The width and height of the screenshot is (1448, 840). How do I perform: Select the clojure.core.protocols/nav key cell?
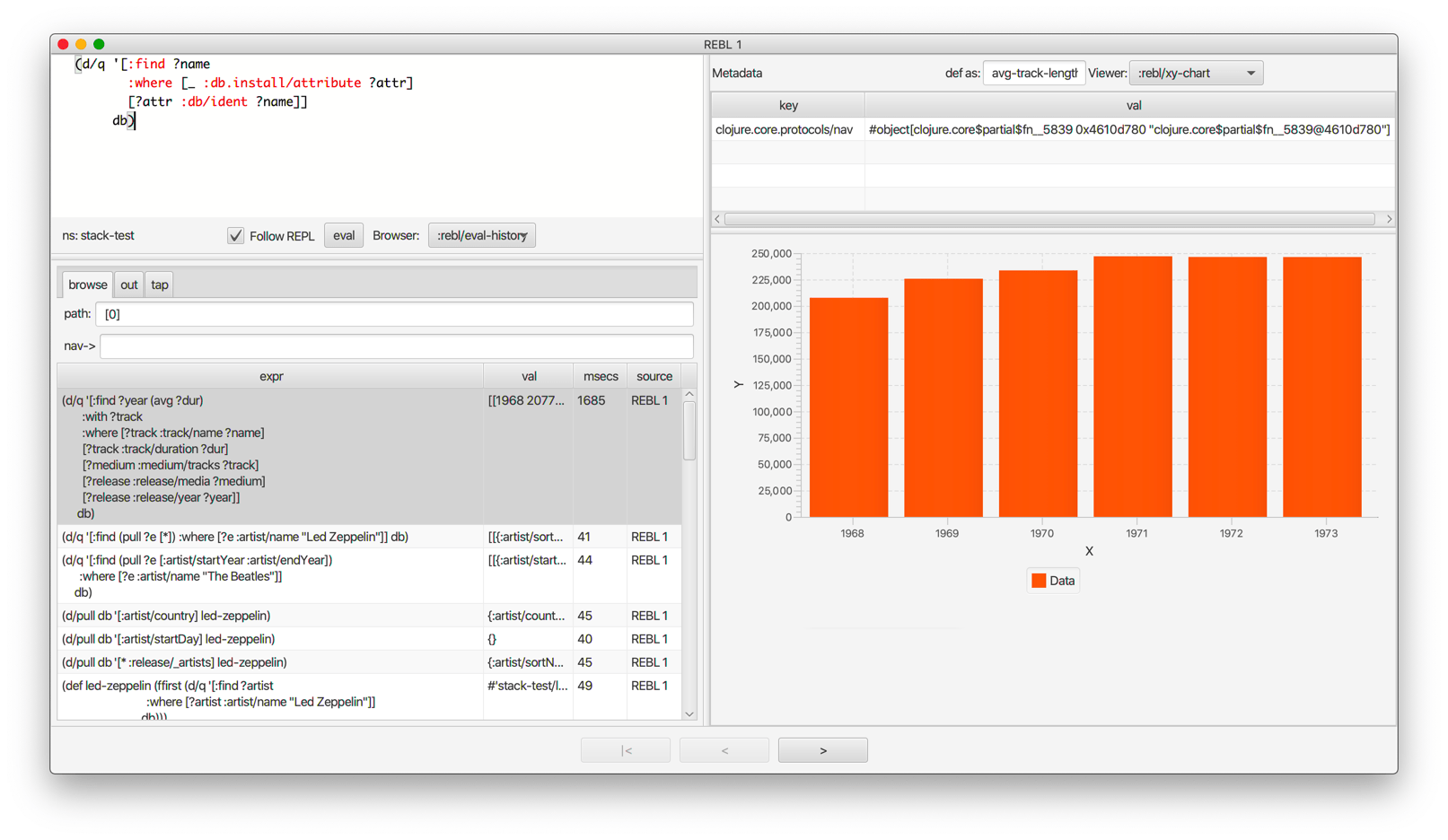click(788, 130)
